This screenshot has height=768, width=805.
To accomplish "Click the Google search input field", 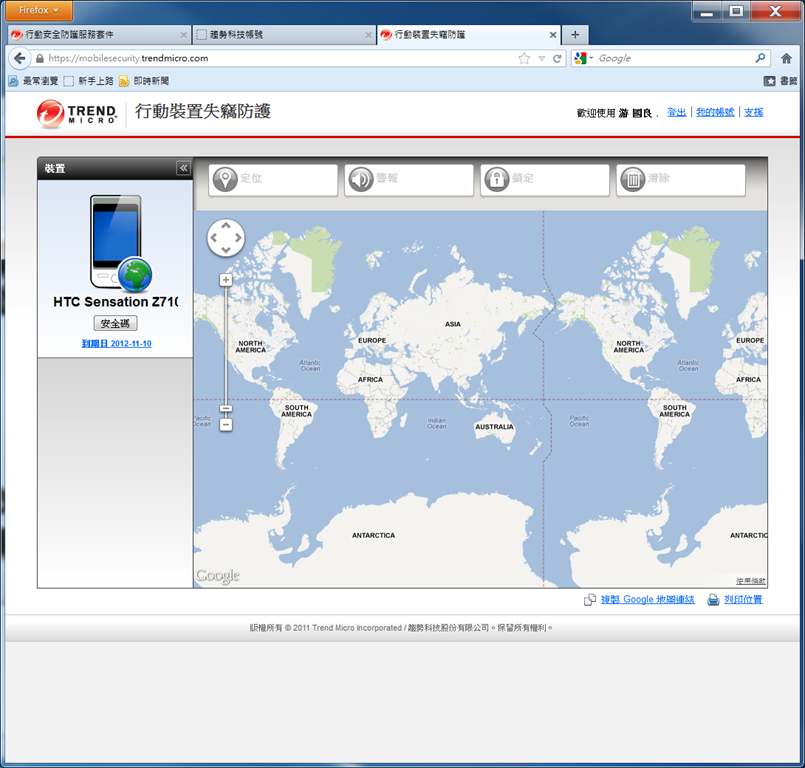I will pyautogui.click(x=674, y=59).
